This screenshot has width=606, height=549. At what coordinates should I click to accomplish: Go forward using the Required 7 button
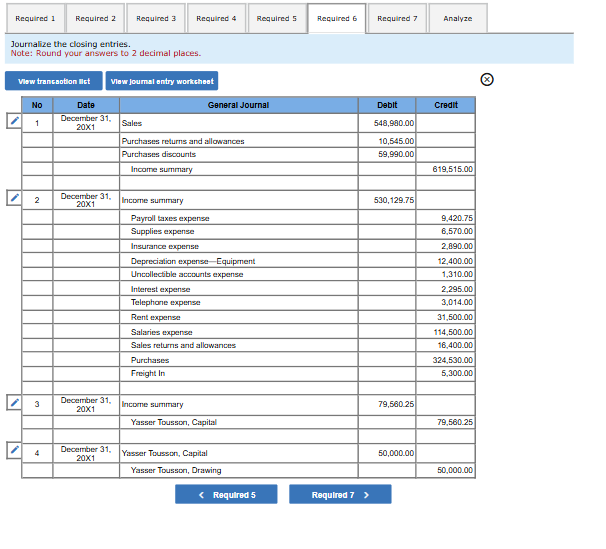click(340, 495)
